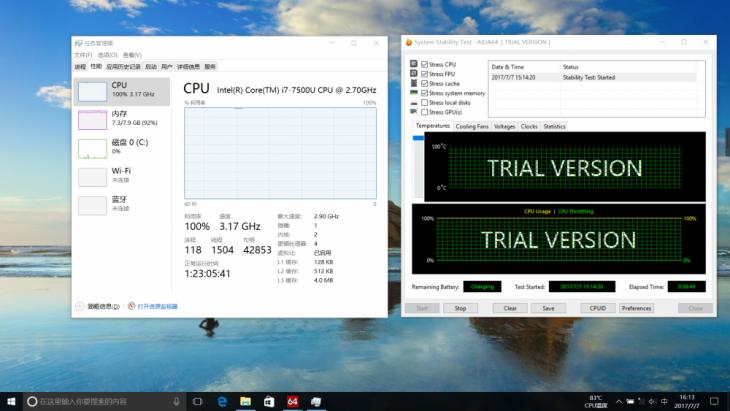Select the 性能 tab in Task Manager
Screen dimensions: 730x411
(x=96, y=67)
